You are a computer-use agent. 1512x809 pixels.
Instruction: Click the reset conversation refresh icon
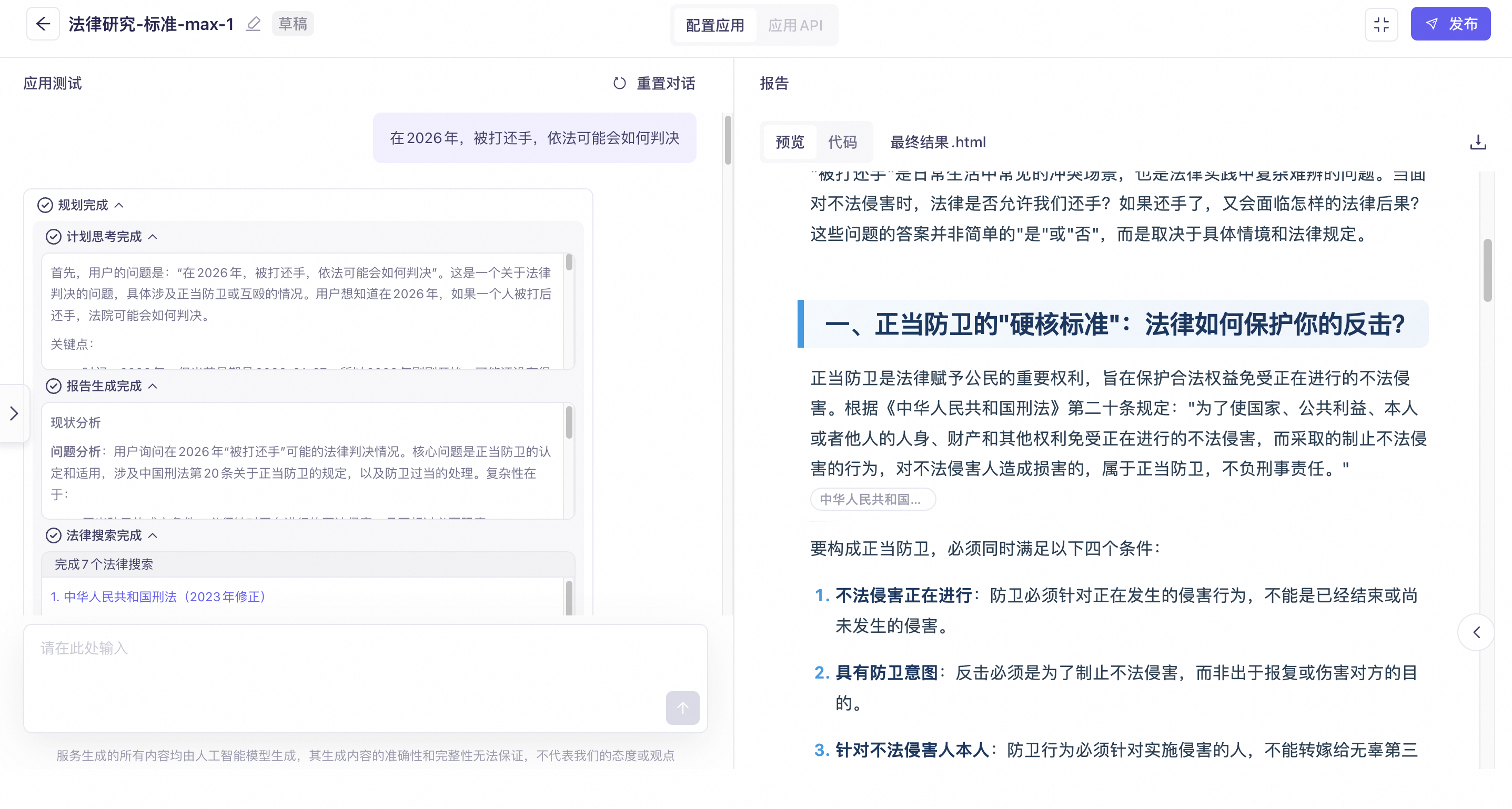tap(619, 83)
